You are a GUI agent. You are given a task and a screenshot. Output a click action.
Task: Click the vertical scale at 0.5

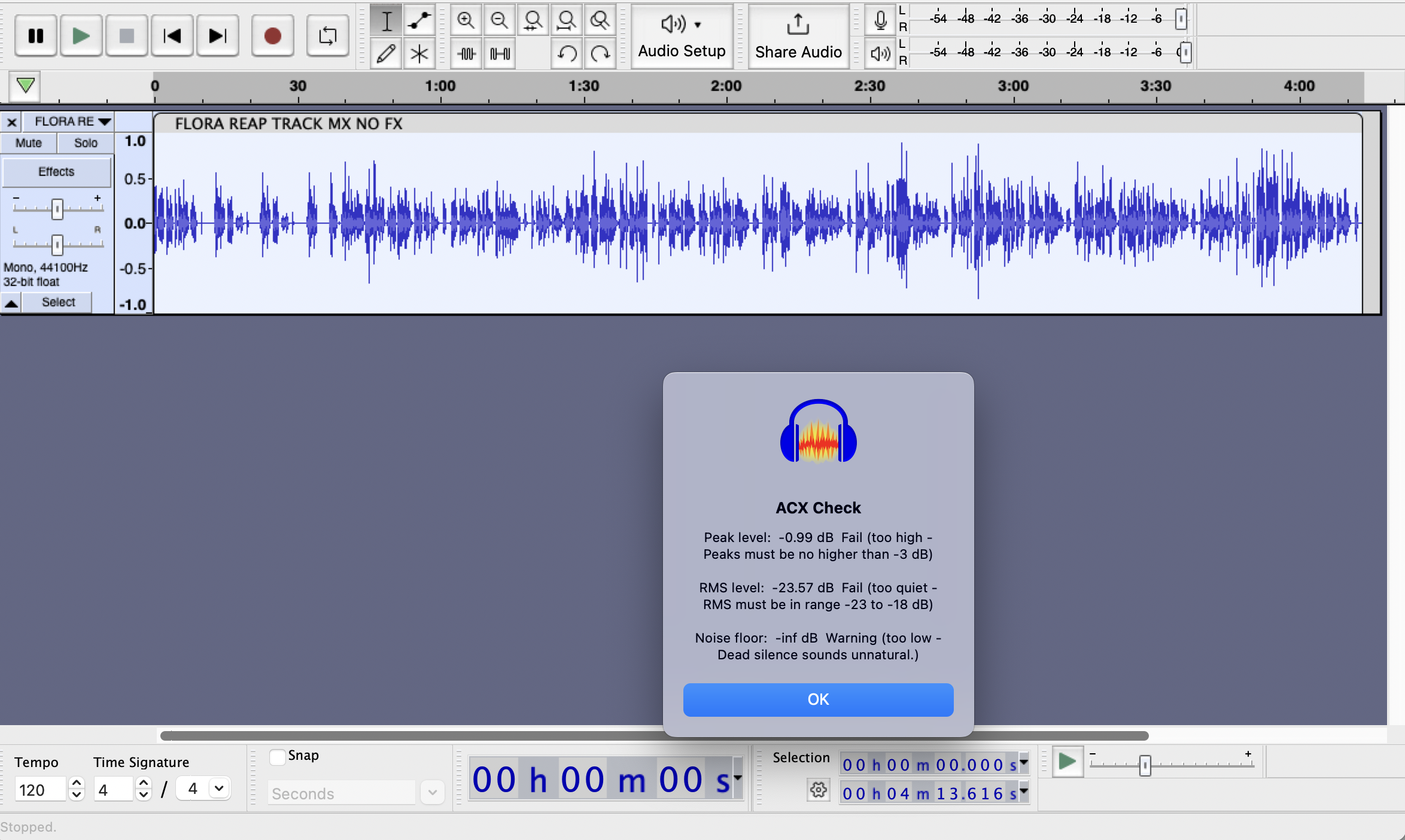point(135,179)
